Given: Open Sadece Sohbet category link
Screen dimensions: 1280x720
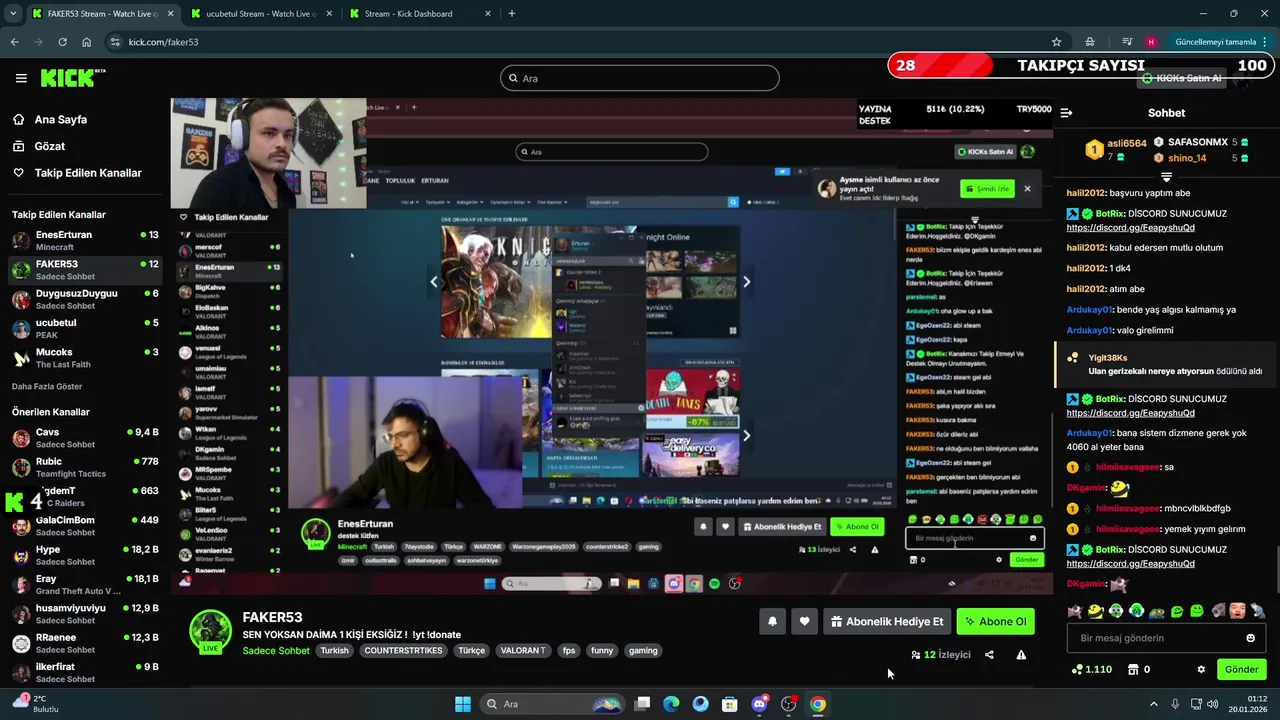Looking at the screenshot, I should [276, 651].
